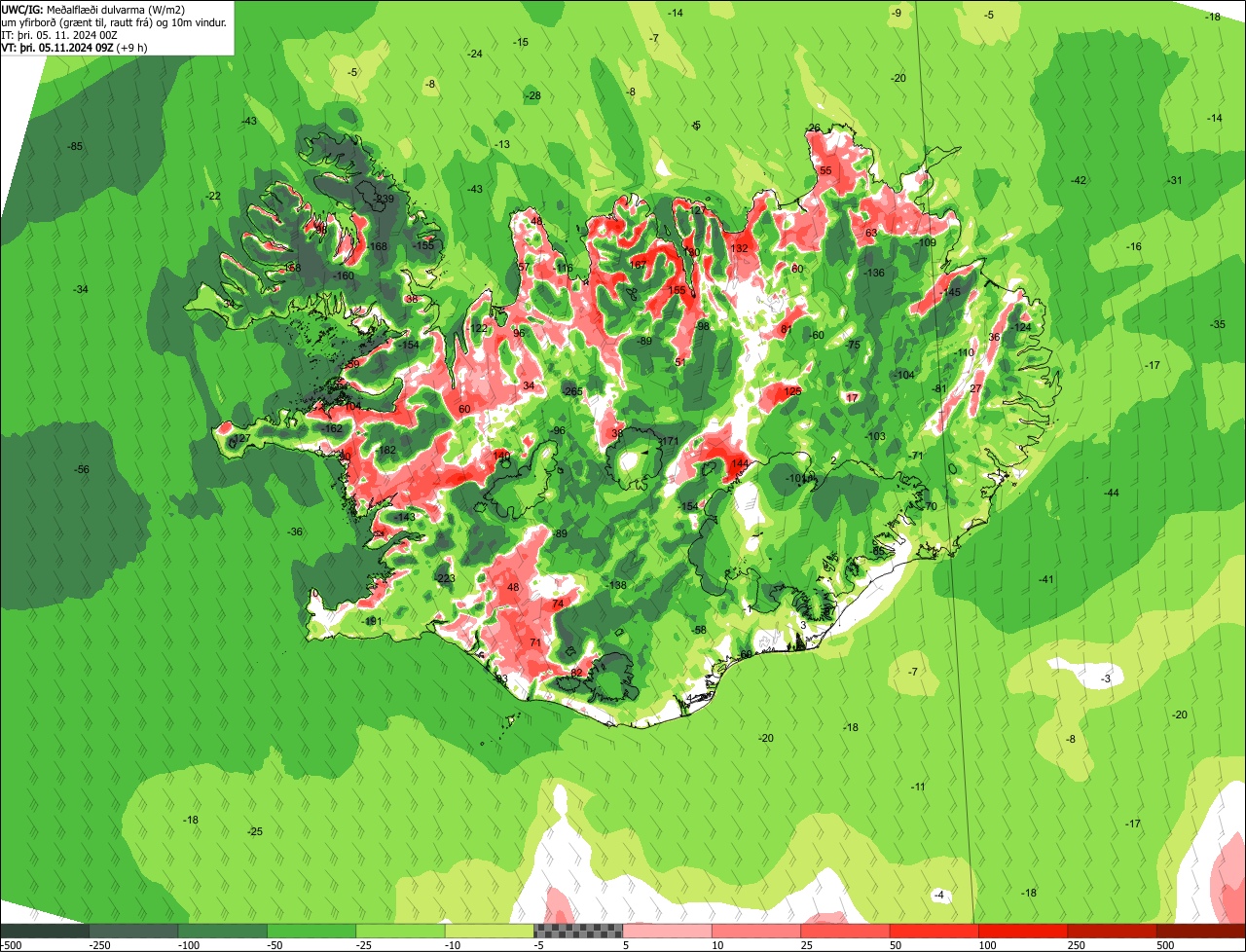
Task: Click the "132" flux value on the map
Action: tap(740, 248)
